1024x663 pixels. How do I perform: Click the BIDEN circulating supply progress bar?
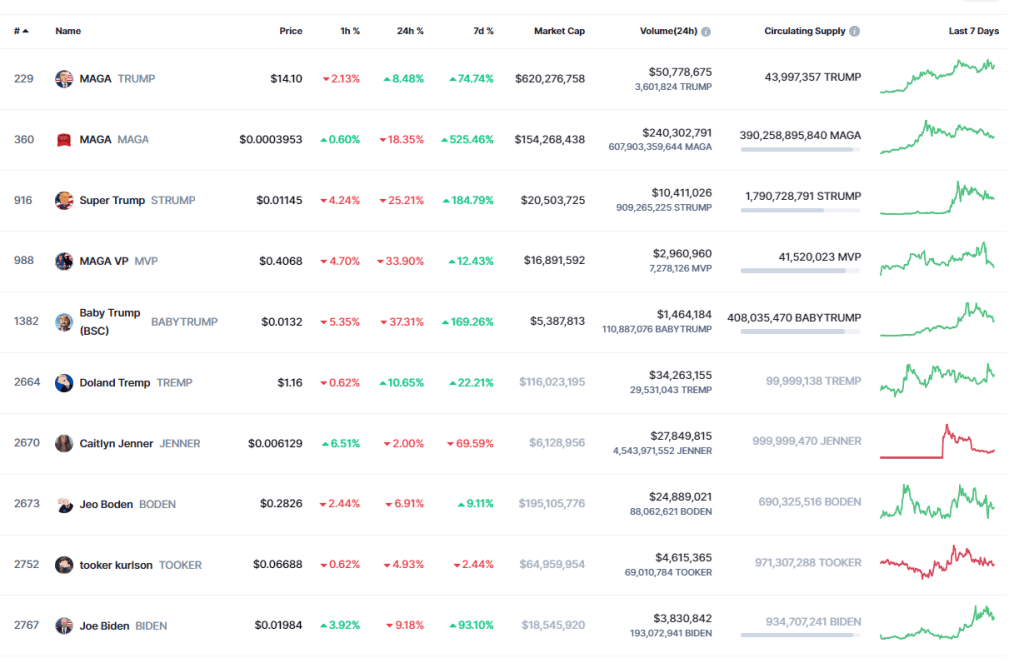point(801,635)
